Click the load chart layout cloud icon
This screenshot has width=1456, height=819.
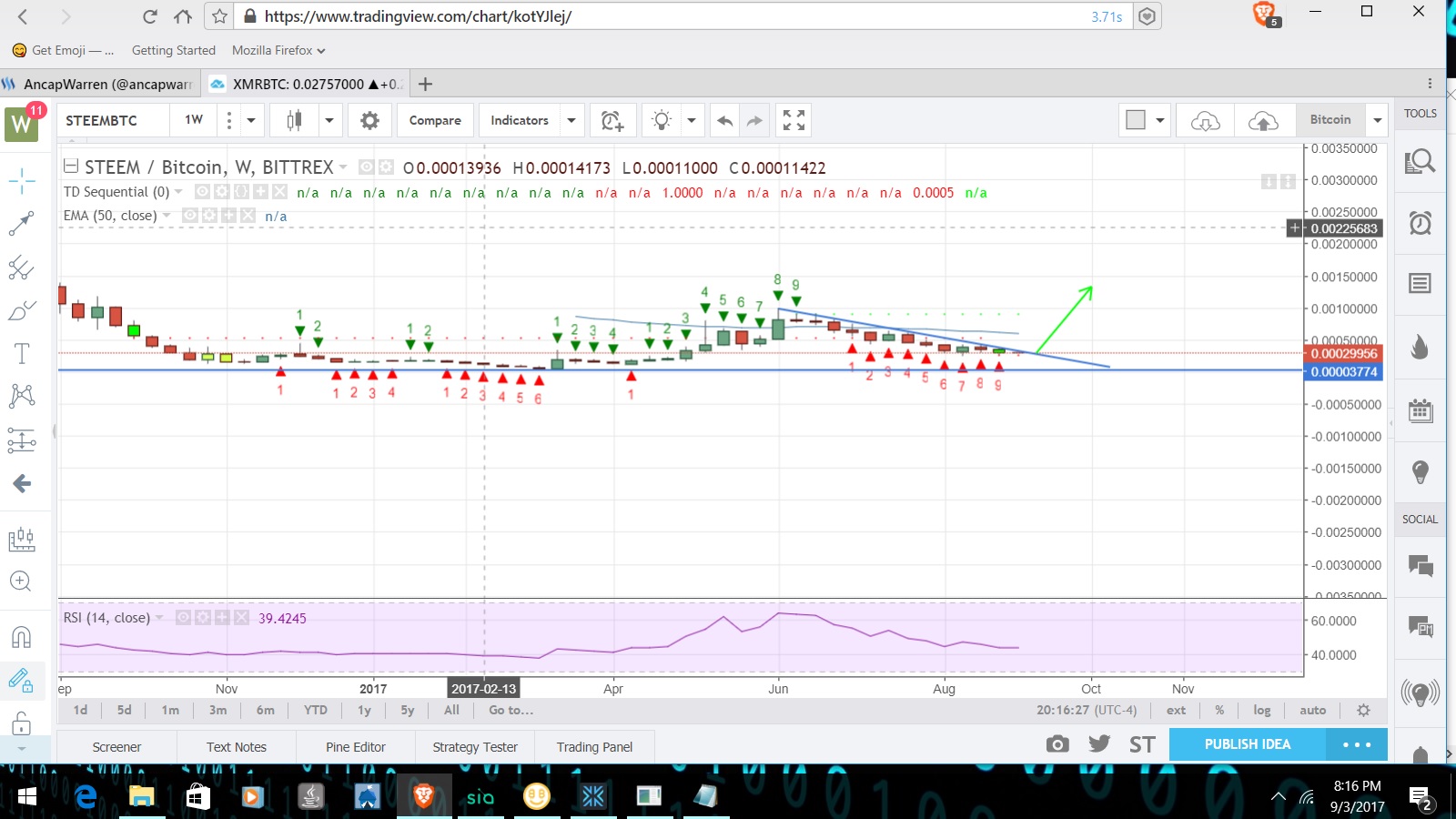tap(1205, 120)
